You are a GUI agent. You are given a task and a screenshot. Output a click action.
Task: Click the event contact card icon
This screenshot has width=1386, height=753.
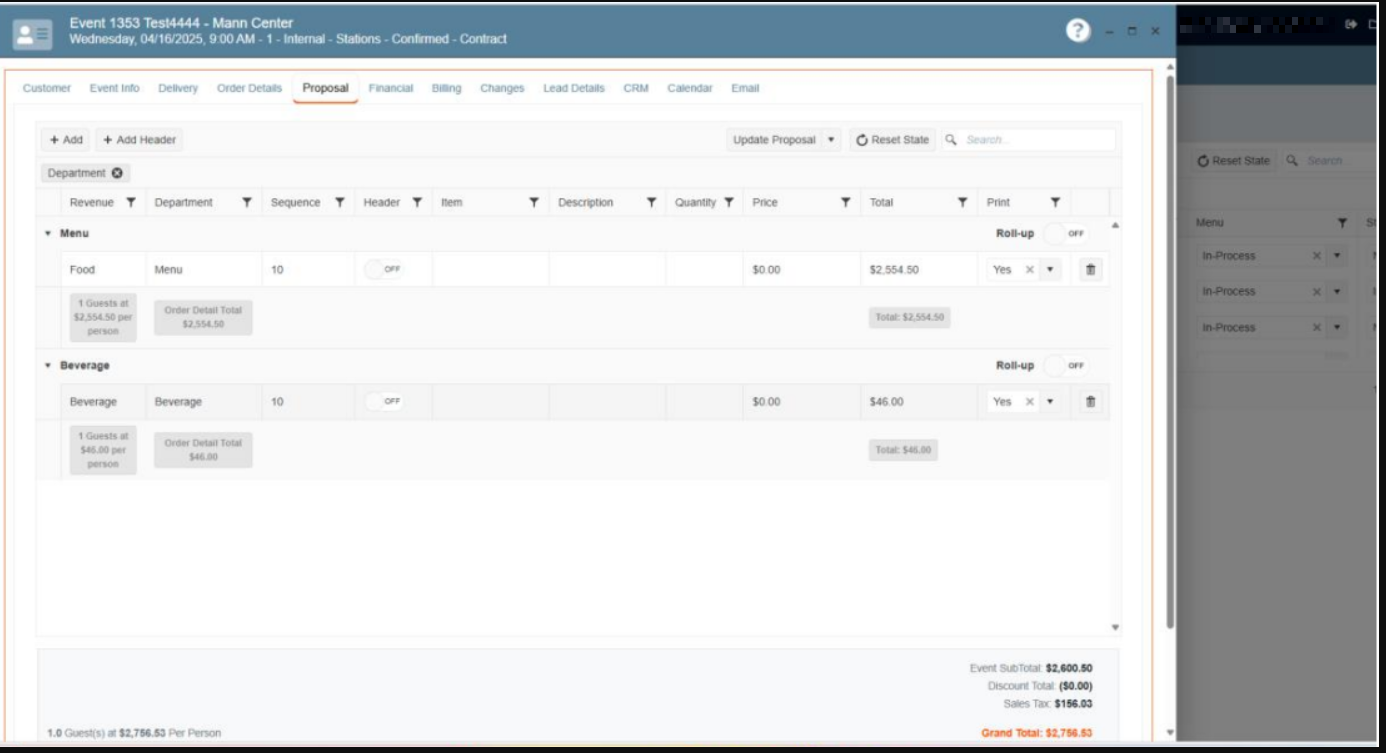(27, 33)
